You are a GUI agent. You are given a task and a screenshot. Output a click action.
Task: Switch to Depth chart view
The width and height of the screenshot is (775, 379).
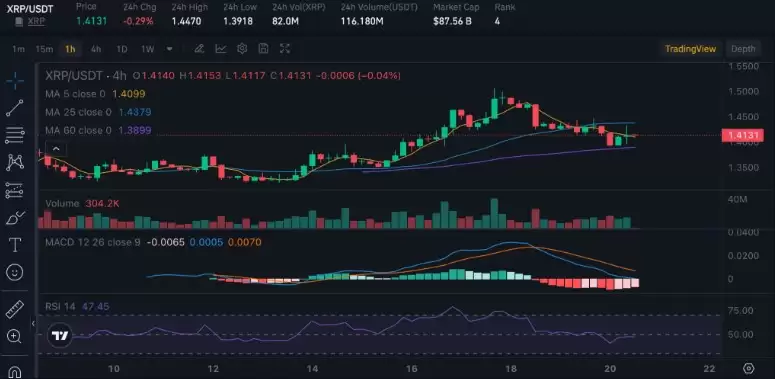(743, 48)
